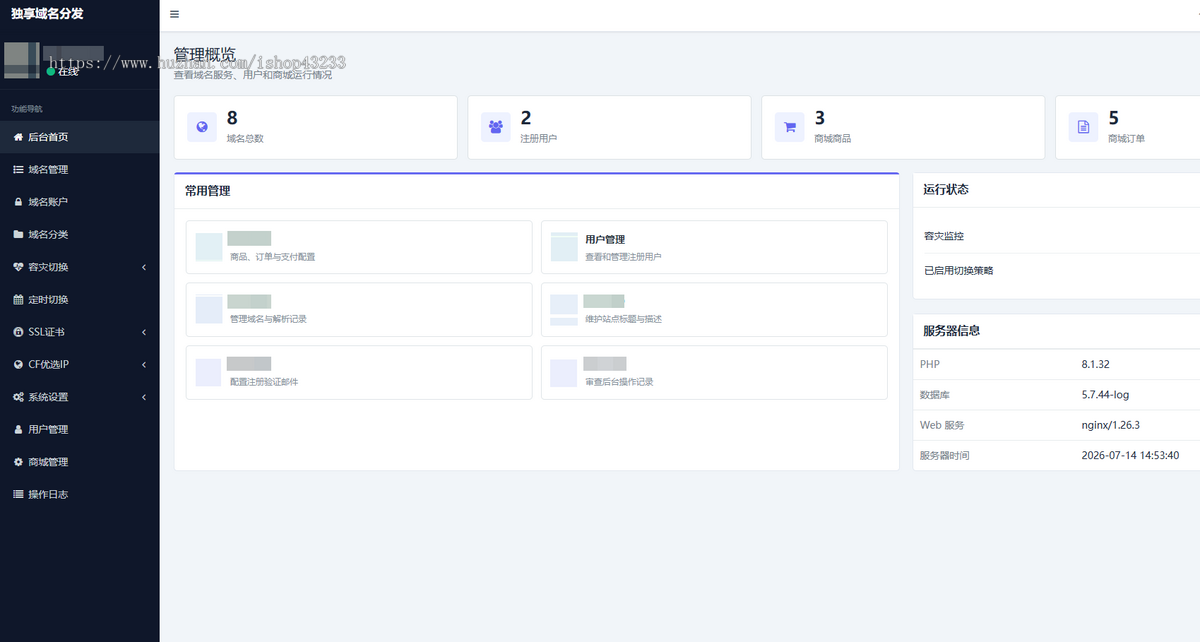Click the globe icon beside CF优选IP

click(x=18, y=365)
